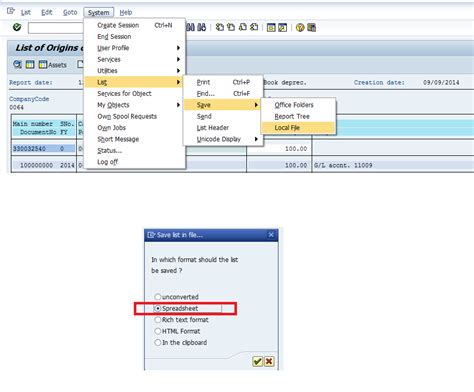Open the yellow Help question mark icon
Screen dimensions: 474x392
pyautogui.click(x=300, y=28)
